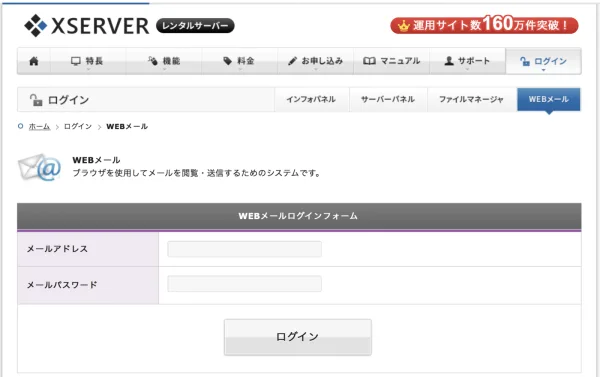The height and width of the screenshot is (377, 600).
Task: Select the WEBメール tab
Action: point(549,100)
